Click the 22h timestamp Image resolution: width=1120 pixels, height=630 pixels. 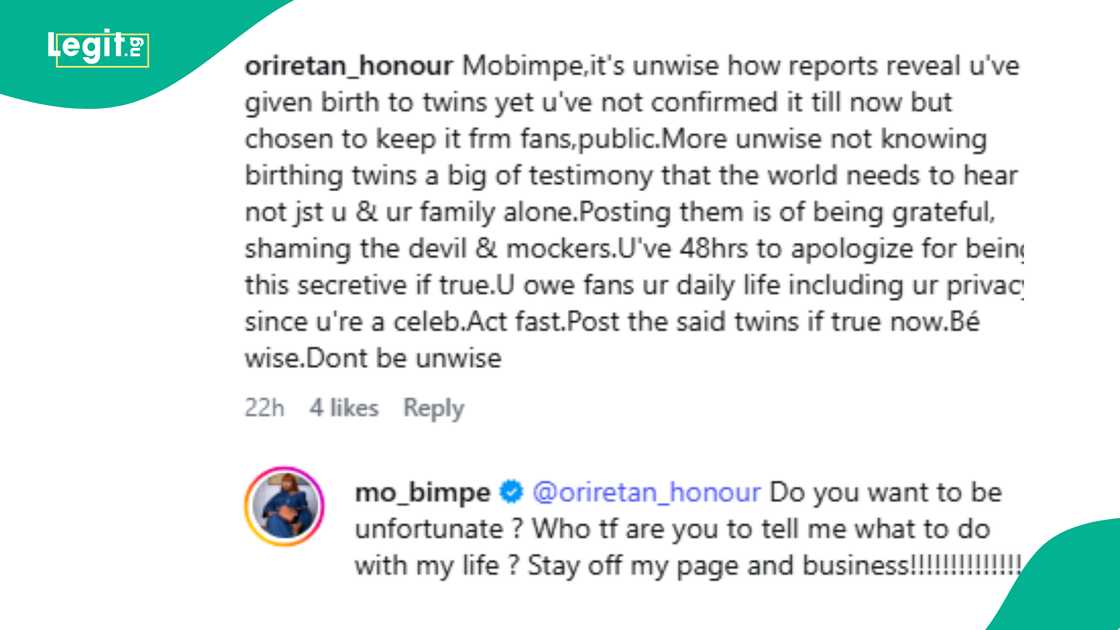point(262,408)
